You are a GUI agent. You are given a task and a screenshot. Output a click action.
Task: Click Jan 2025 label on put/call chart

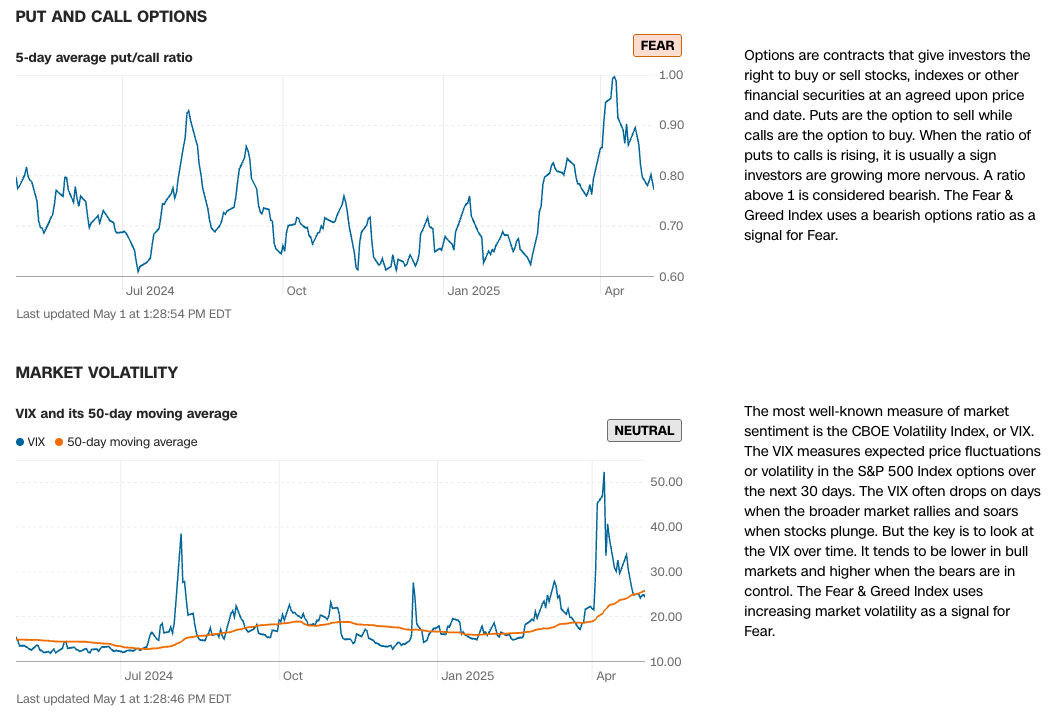tap(473, 291)
